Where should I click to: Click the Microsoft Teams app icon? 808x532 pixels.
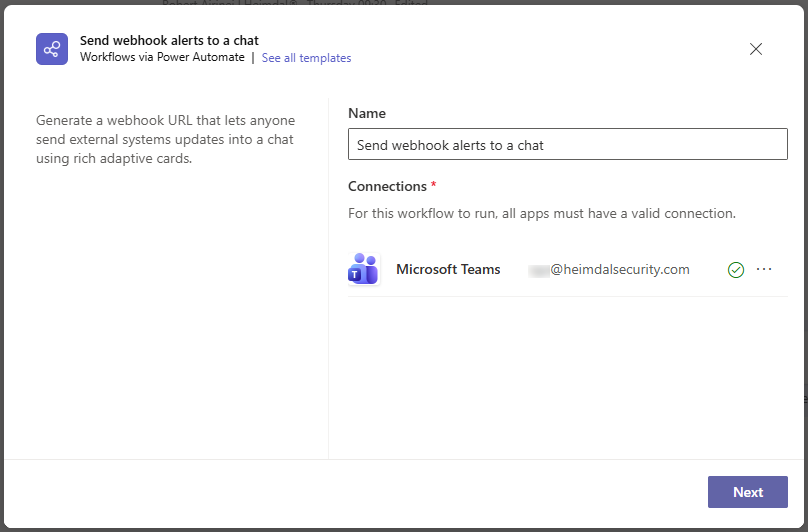364,269
